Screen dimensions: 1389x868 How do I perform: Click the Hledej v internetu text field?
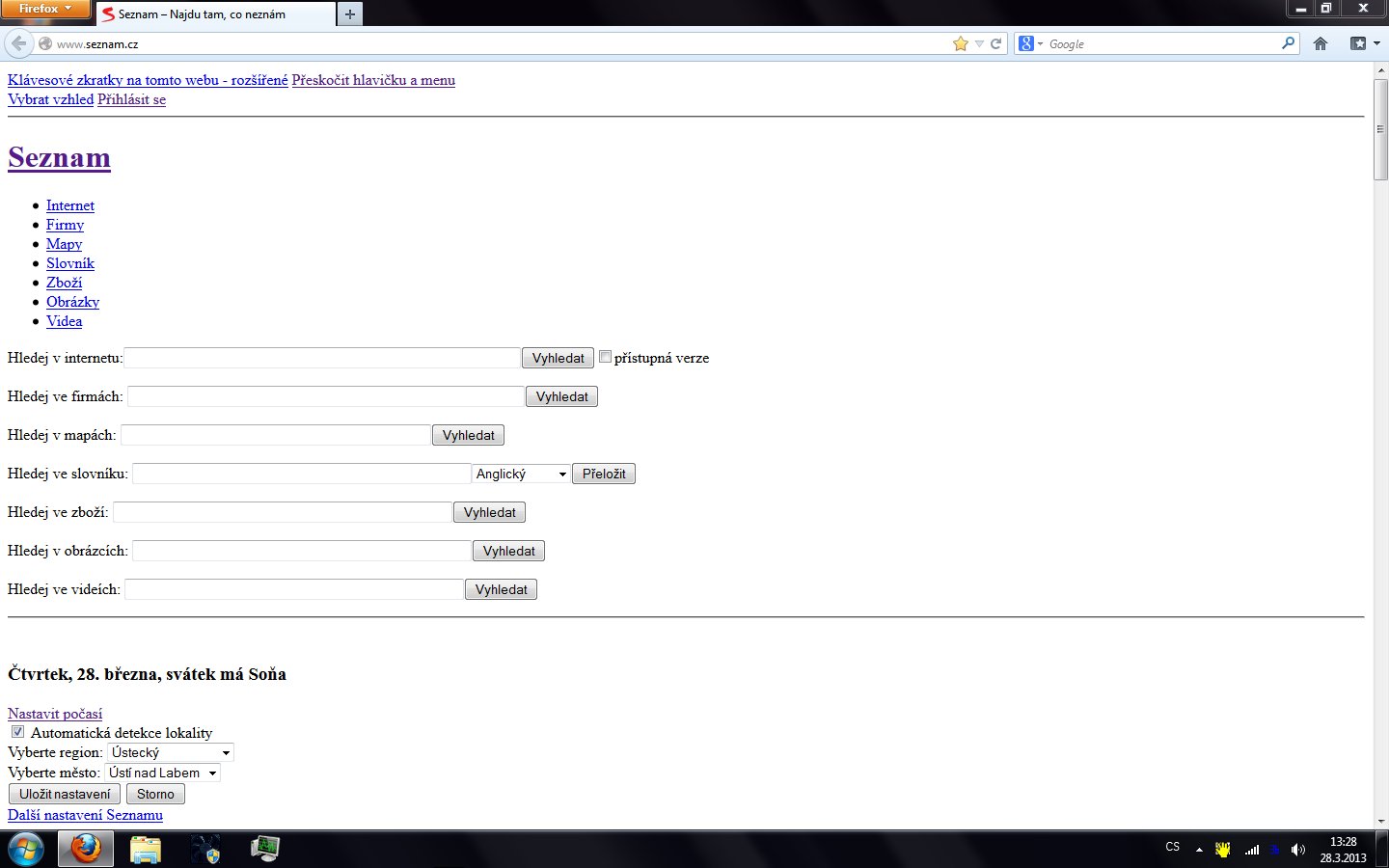click(322, 358)
